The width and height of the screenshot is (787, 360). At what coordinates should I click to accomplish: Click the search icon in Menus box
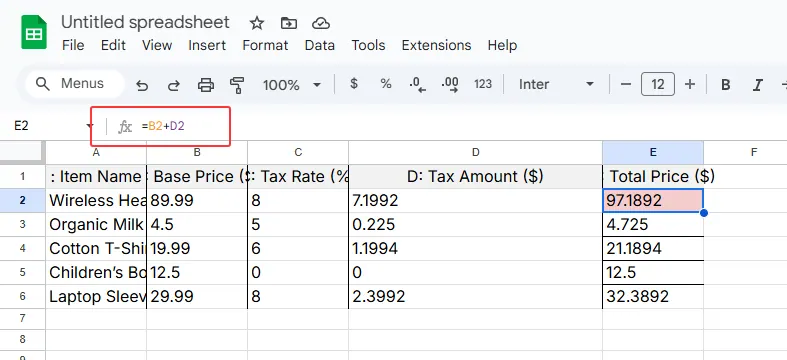pos(43,84)
